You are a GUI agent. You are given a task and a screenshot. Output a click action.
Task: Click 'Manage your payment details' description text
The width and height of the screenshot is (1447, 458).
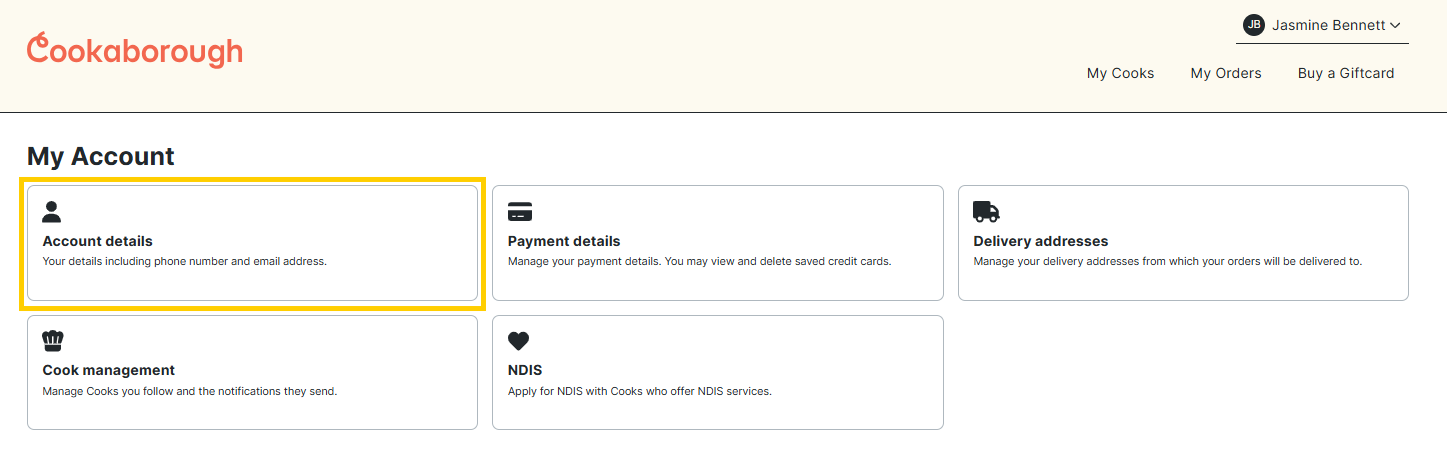point(699,262)
